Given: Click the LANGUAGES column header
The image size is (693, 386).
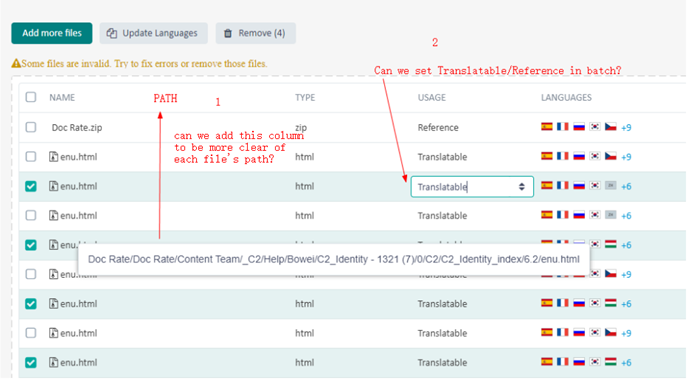Looking at the screenshot, I should [566, 97].
